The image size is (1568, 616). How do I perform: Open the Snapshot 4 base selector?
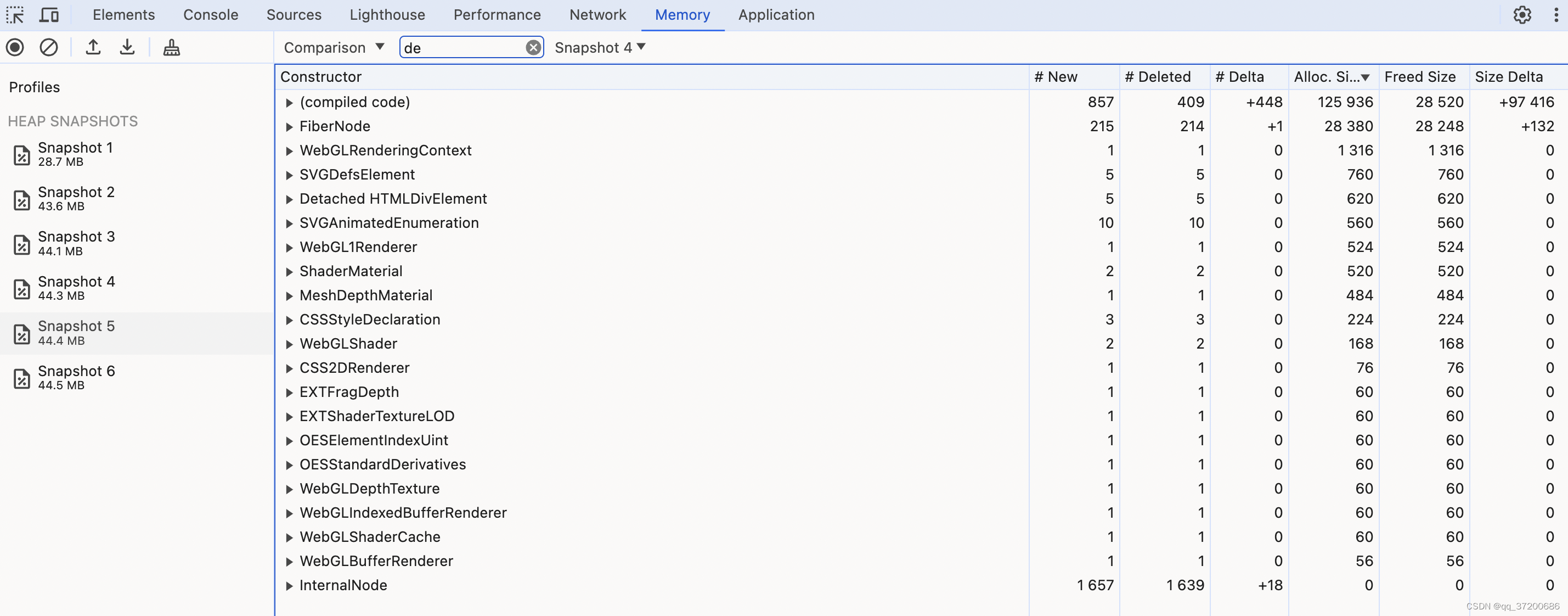click(x=600, y=48)
